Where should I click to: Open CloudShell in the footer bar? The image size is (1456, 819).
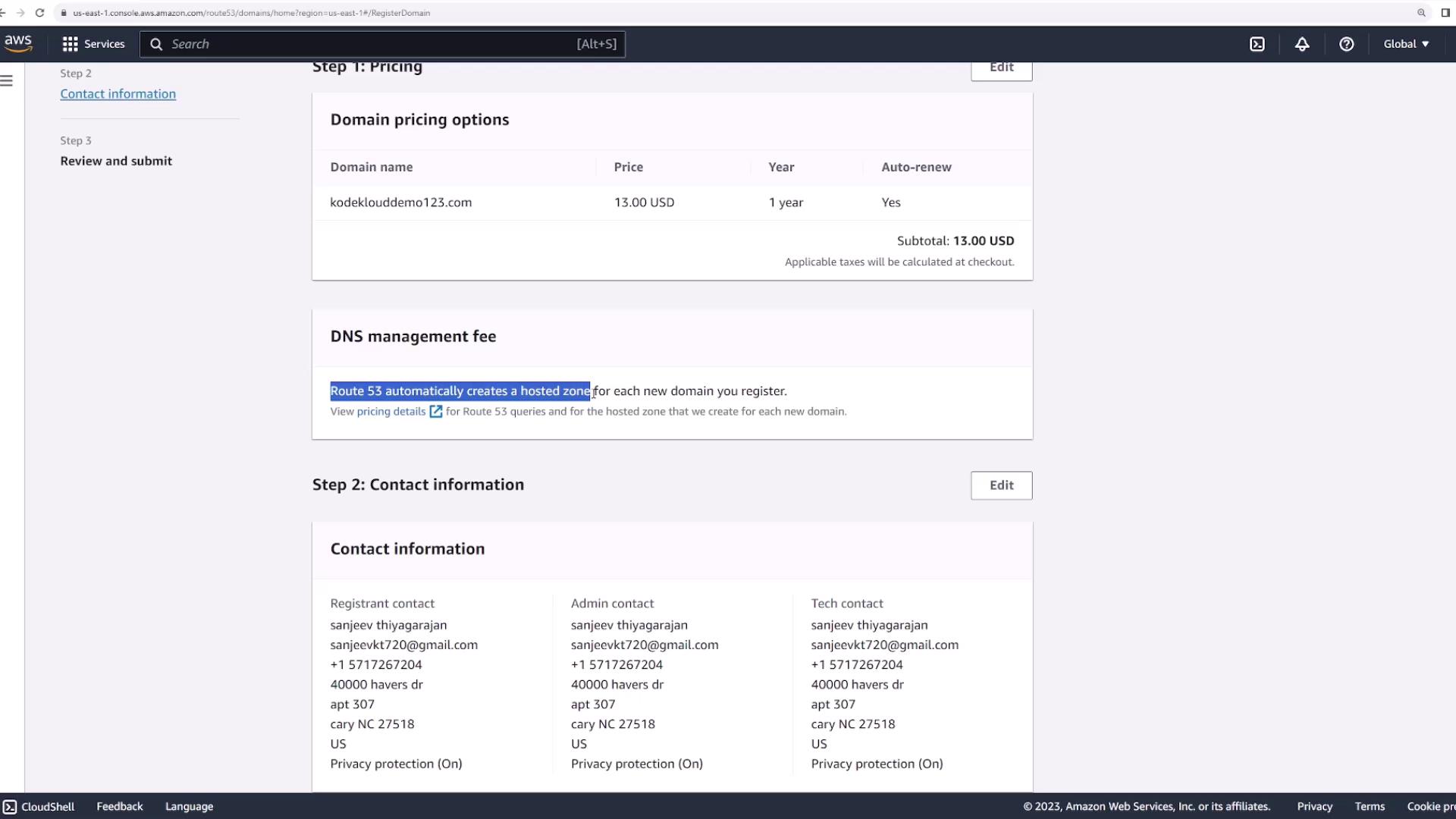(x=39, y=806)
